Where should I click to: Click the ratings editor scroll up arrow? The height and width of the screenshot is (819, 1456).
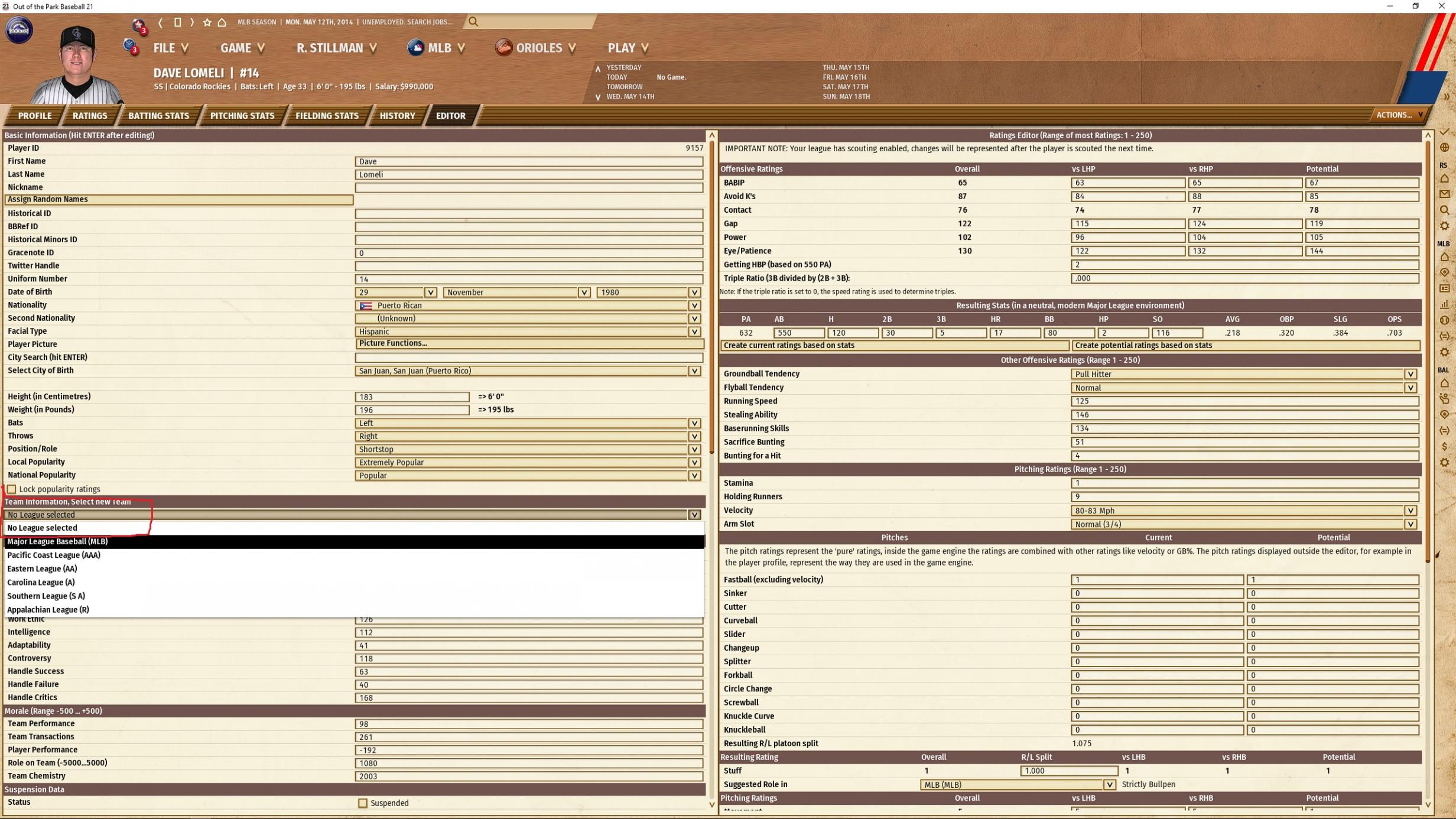click(1428, 135)
